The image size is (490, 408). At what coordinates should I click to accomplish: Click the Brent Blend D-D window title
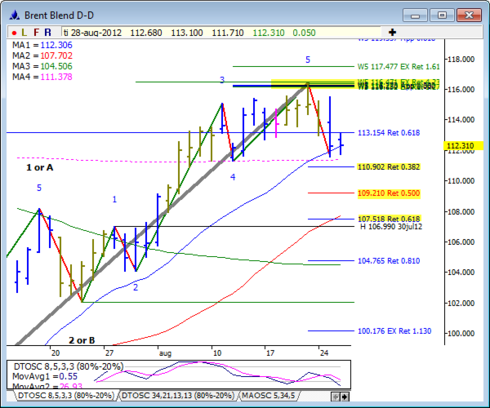point(59,15)
